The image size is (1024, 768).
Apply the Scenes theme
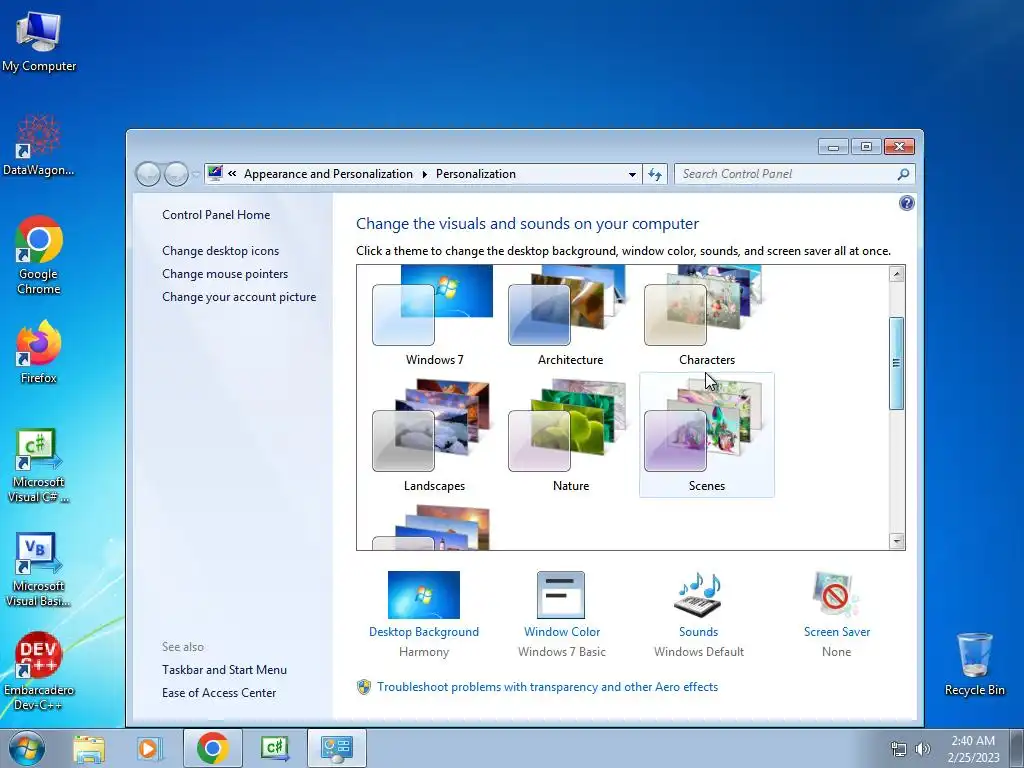[x=707, y=436]
